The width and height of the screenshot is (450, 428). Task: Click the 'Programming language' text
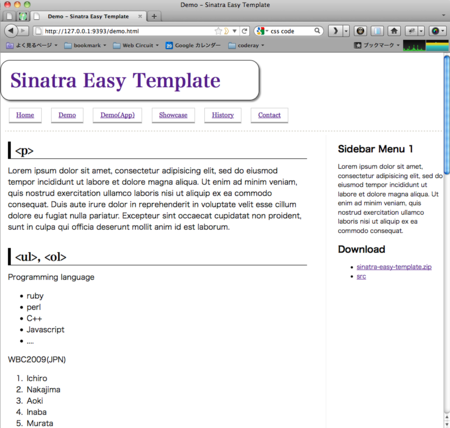click(x=51, y=277)
